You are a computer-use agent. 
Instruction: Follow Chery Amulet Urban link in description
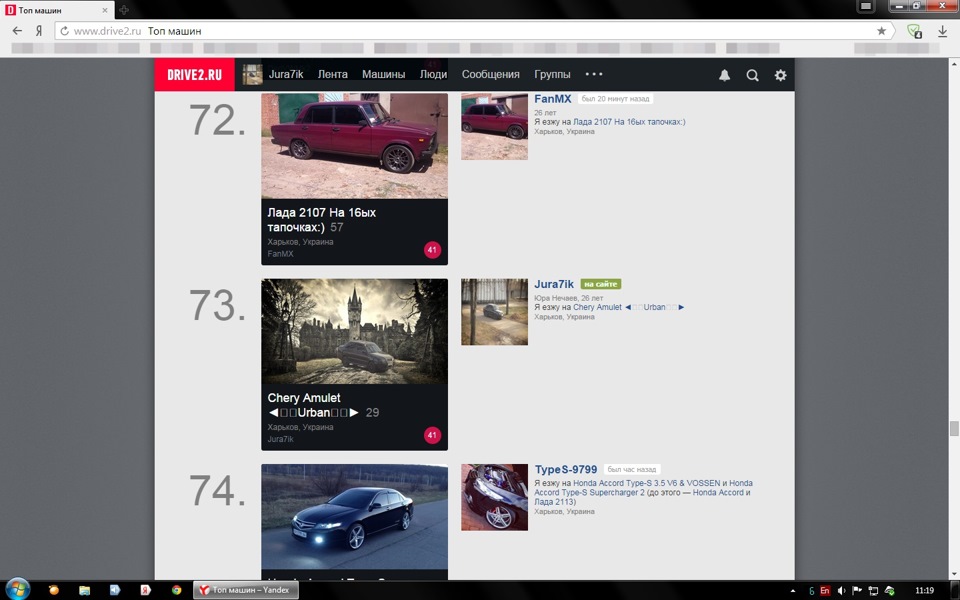(x=628, y=307)
